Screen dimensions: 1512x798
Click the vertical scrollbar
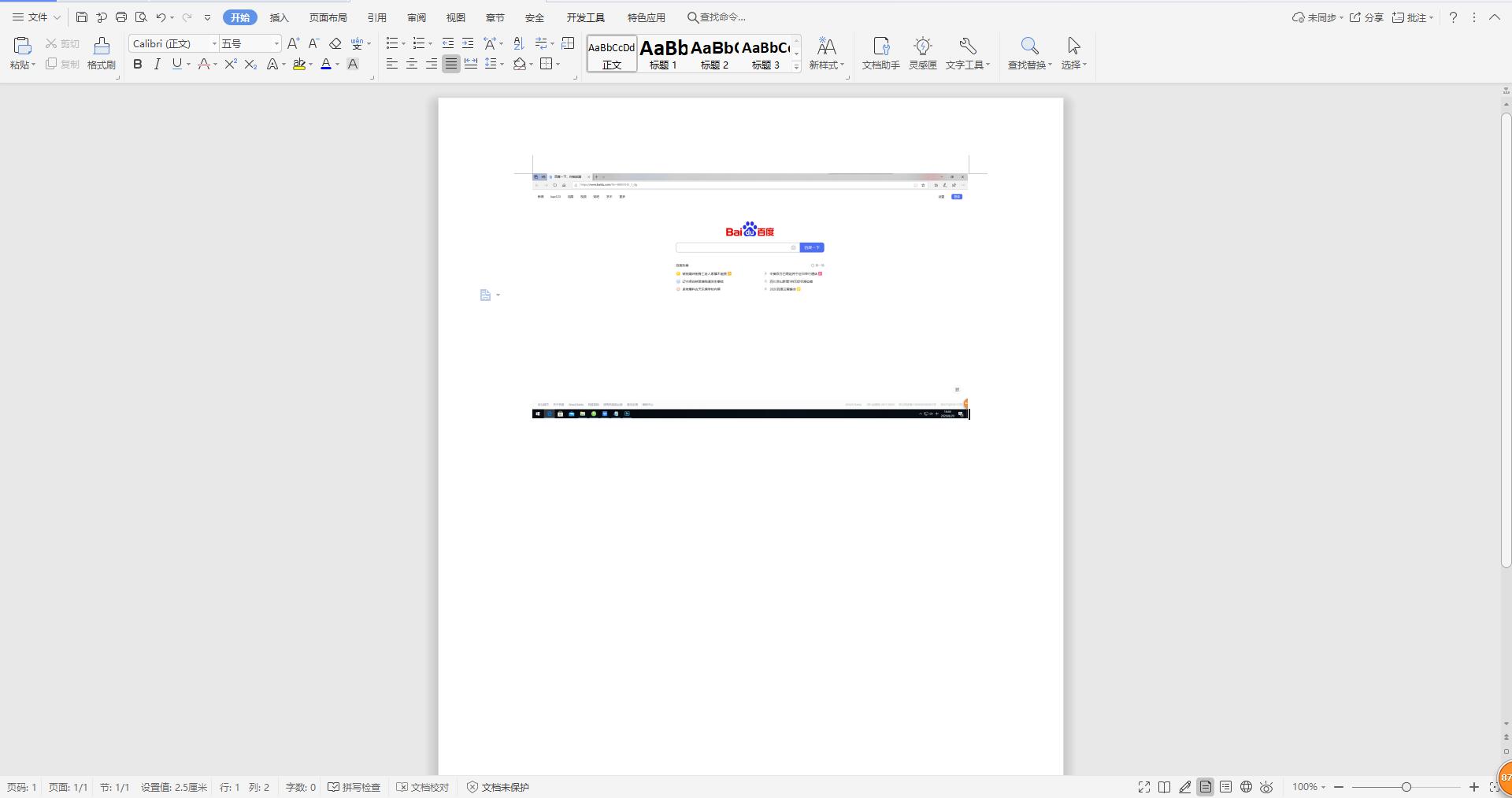tap(1506, 340)
